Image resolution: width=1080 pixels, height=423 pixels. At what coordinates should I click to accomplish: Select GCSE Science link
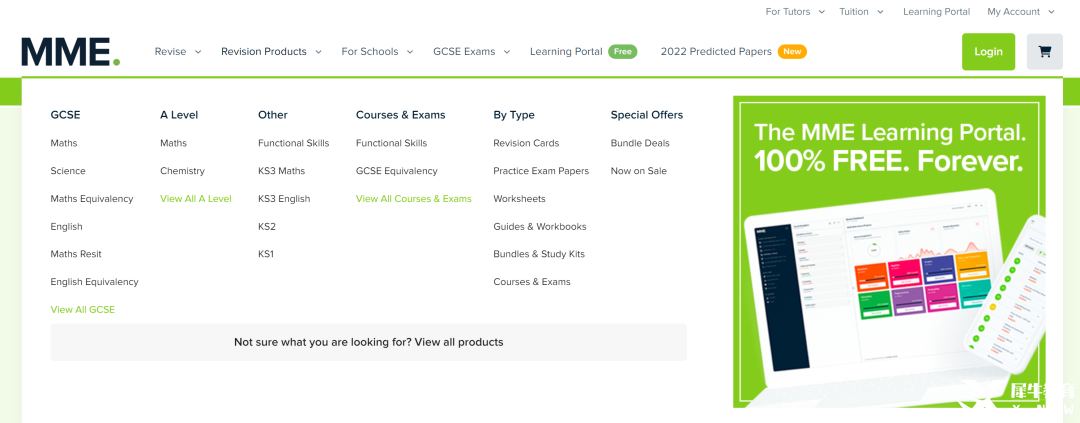pyautogui.click(x=68, y=171)
